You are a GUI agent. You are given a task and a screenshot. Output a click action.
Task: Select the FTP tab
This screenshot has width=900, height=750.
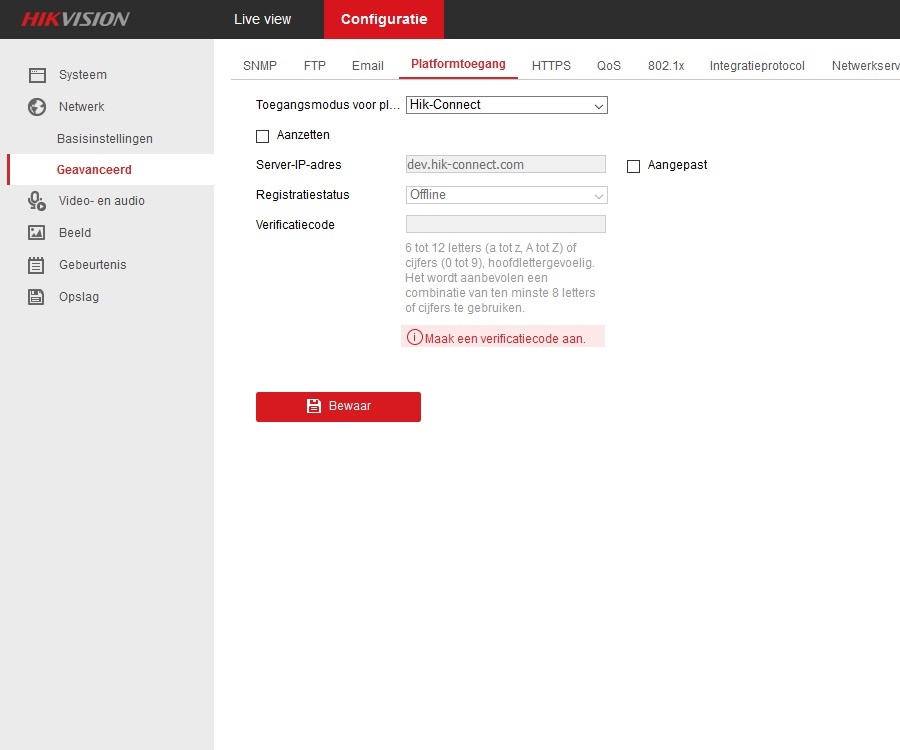tap(315, 66)
